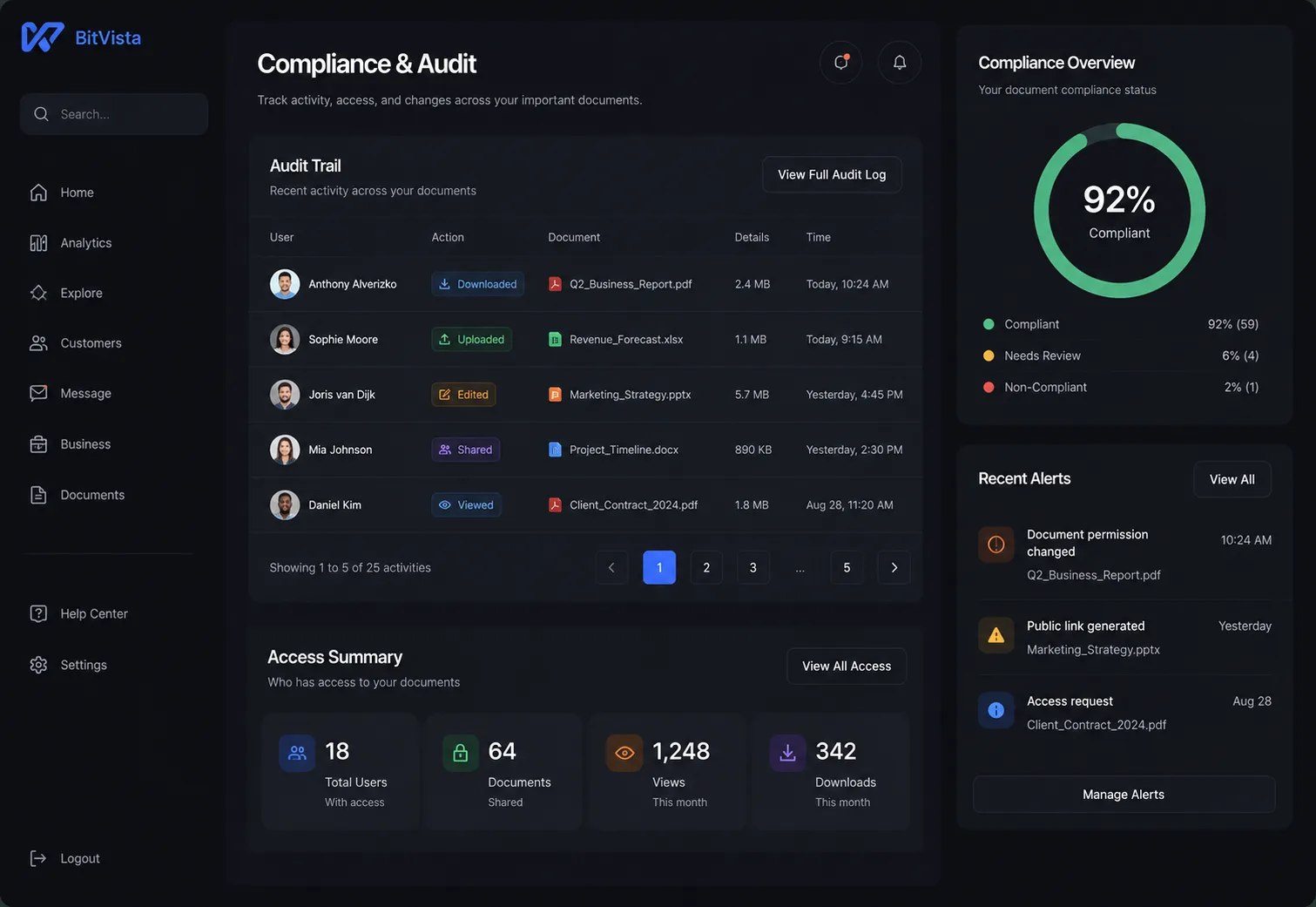
Task: Click Anthony Alverizko's avatar
Action: (285, 284)
